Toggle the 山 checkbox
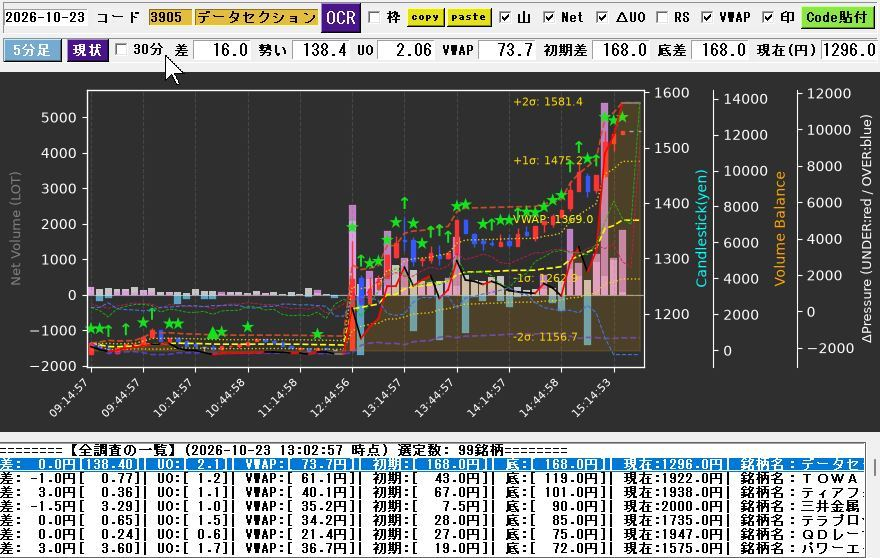This screenshot has height=558, width=880. [x=505, y=17]
